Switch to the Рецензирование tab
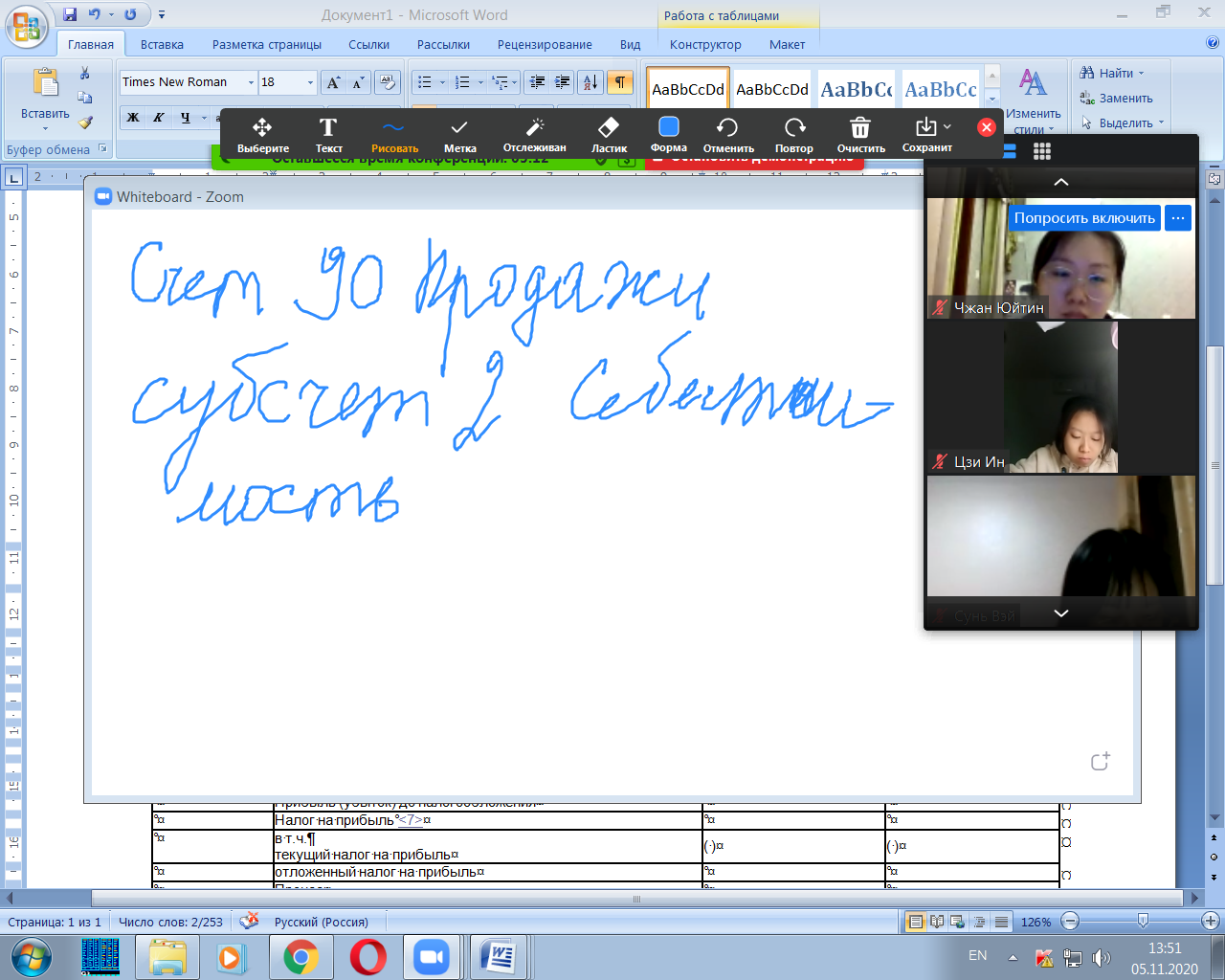This screenshot has width=1225, height=980. [545, 44]
